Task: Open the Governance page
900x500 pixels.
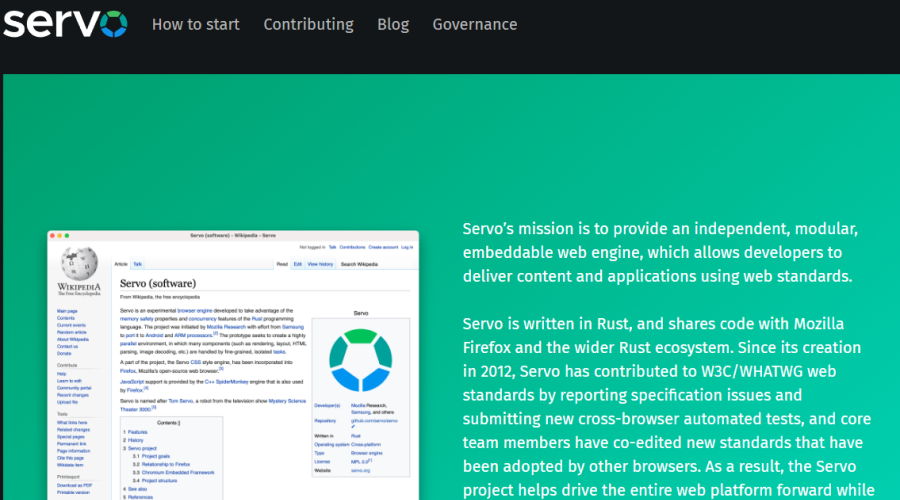Action: 475,25
